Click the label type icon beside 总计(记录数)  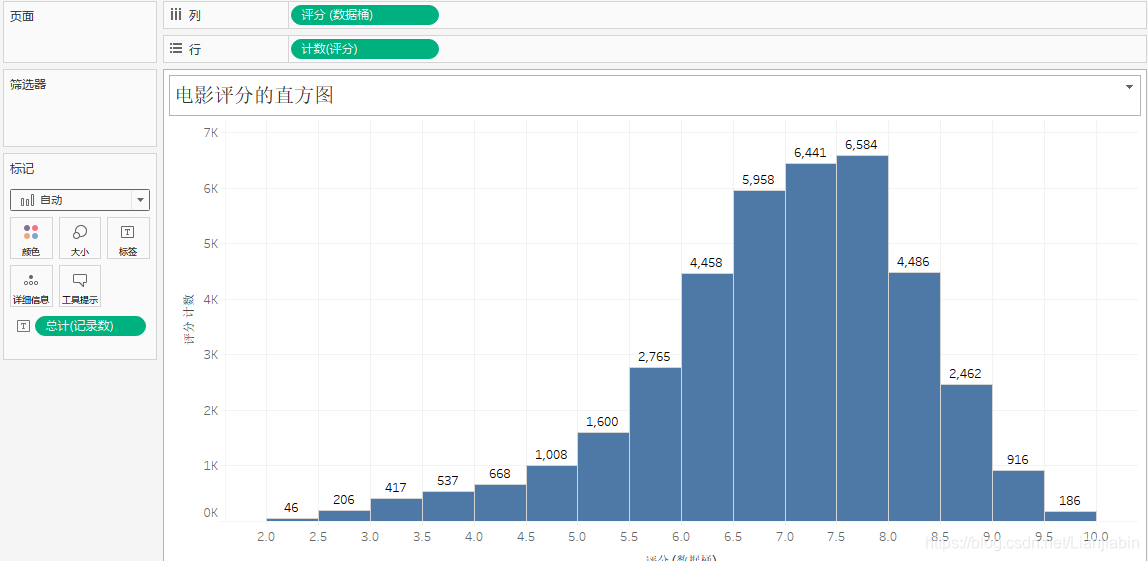click(23, 327)
